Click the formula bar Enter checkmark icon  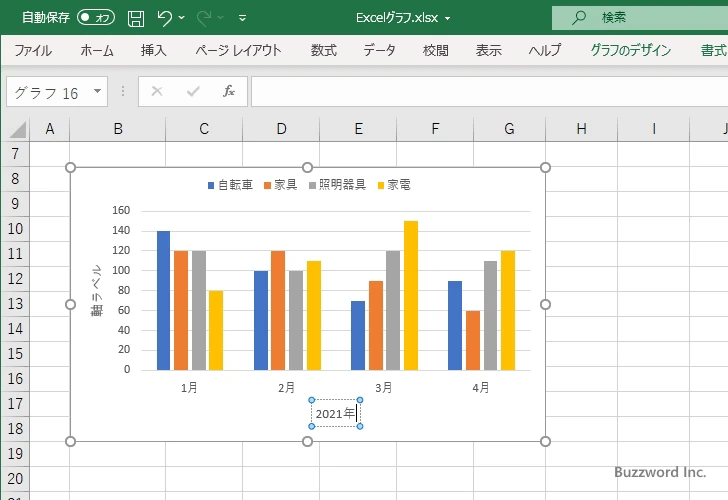click(193, 91)
